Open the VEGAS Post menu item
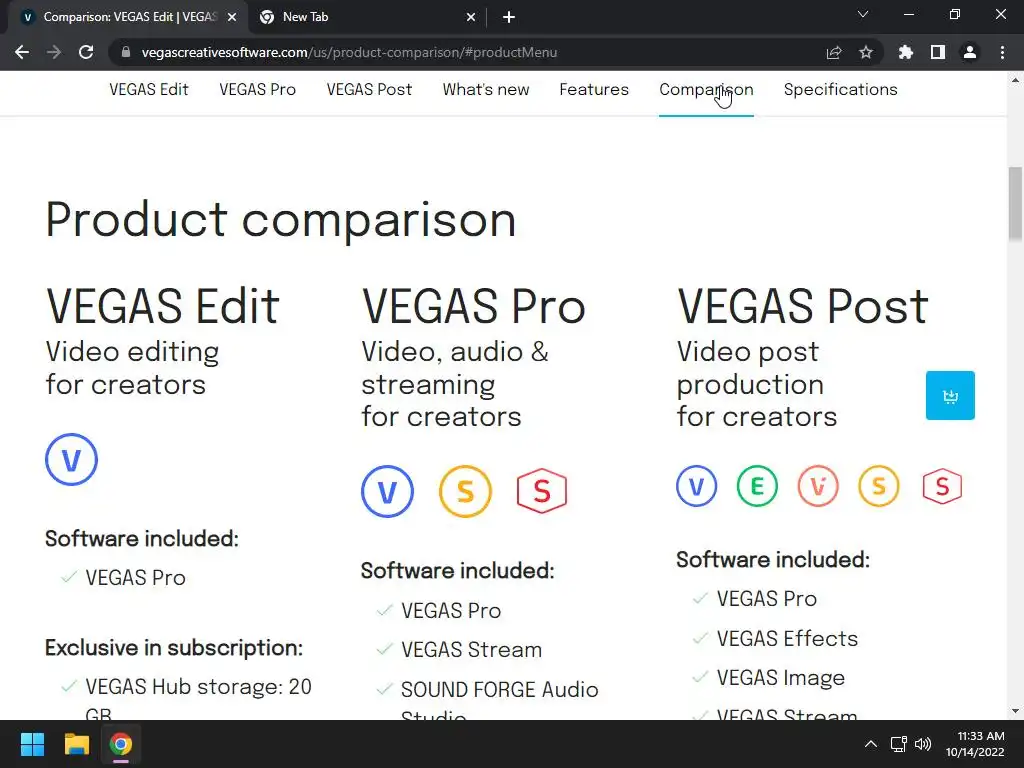Screen dimensions: 1024x768 [369, 89]
